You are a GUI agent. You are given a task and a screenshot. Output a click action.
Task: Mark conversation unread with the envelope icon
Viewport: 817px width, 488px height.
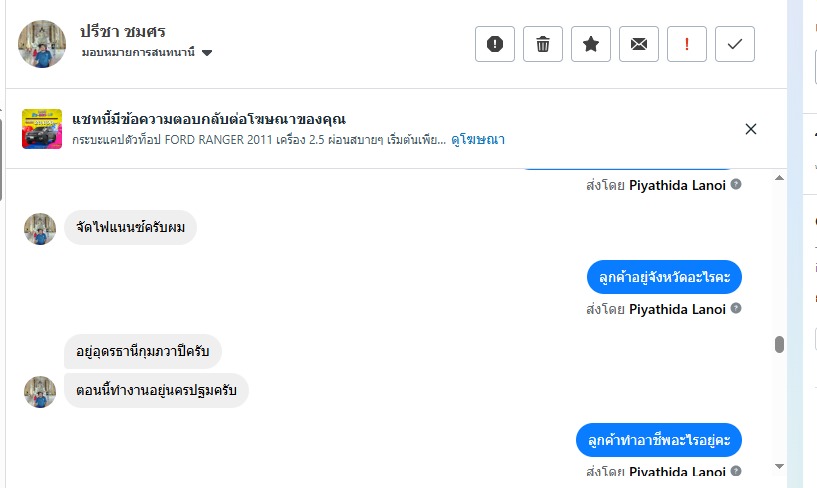(x=639, y=44)
